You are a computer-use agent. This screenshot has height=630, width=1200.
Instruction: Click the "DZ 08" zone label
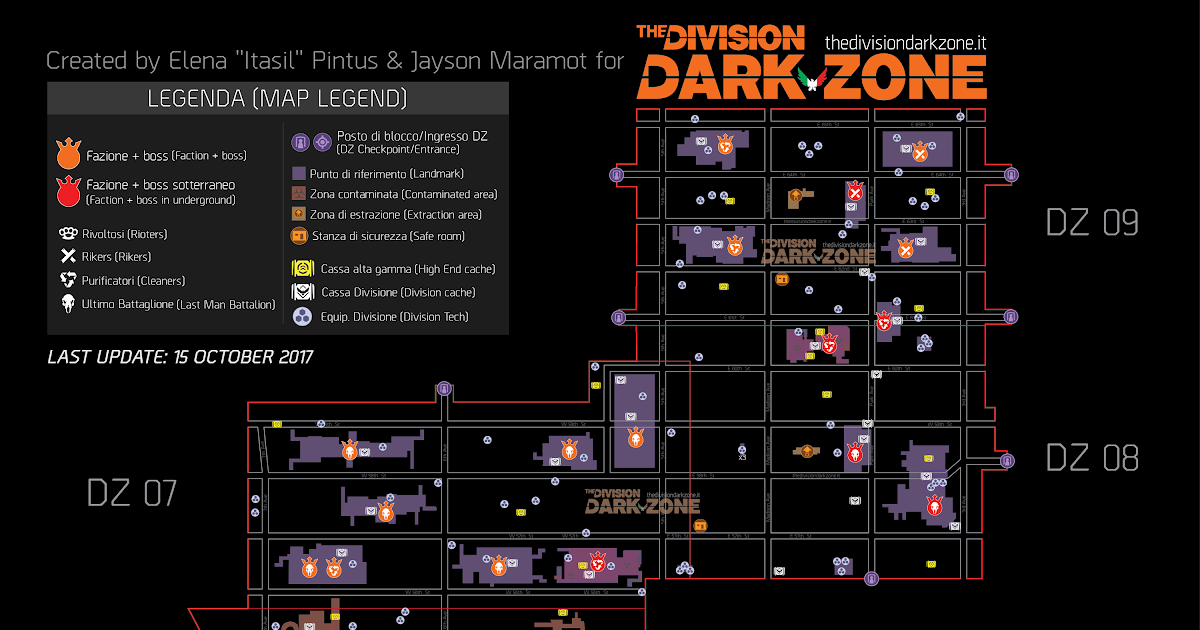pos(1092,458)
